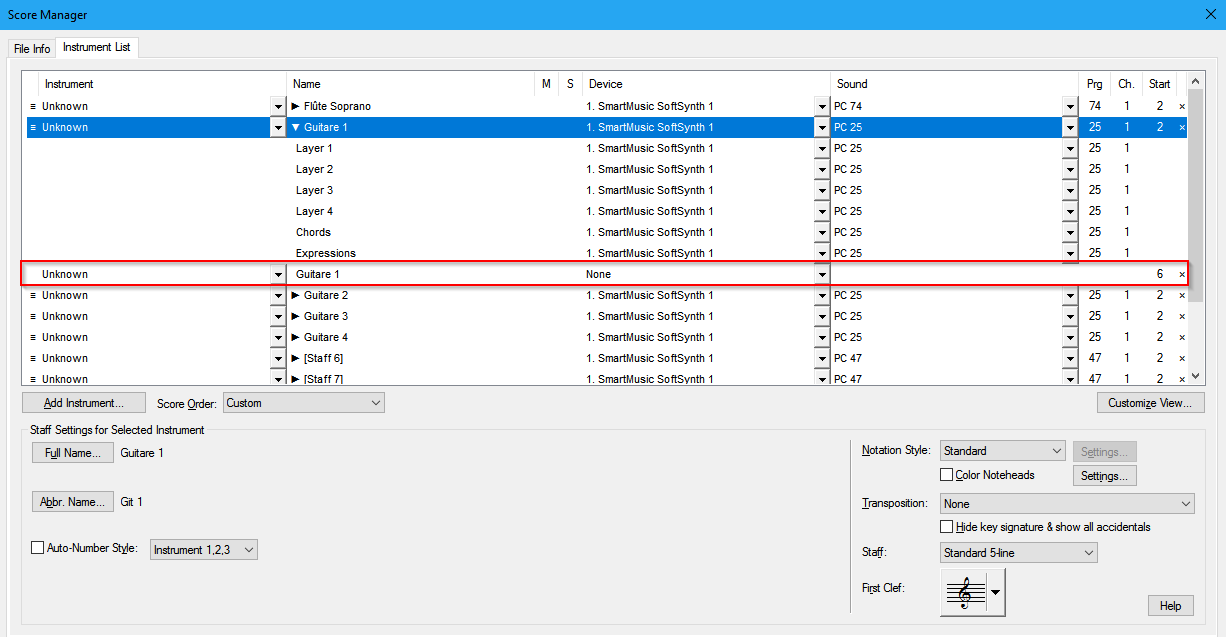Screen dimensions: 1226x637
Task: Switch to the File Info tab
Action: pos(32,49)
